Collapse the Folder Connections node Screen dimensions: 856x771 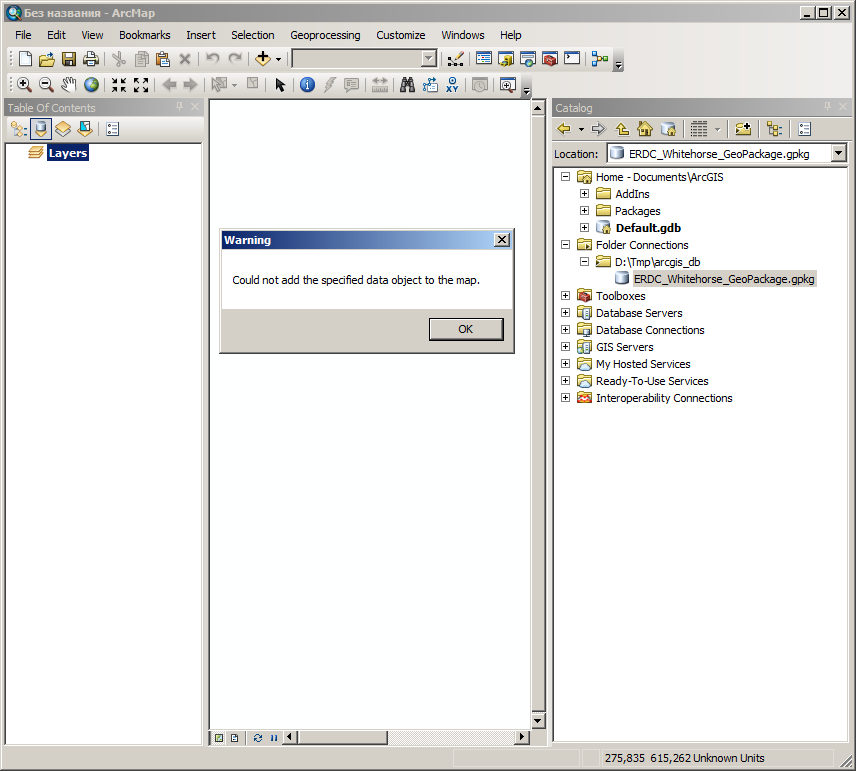click(x=566, y=245)
